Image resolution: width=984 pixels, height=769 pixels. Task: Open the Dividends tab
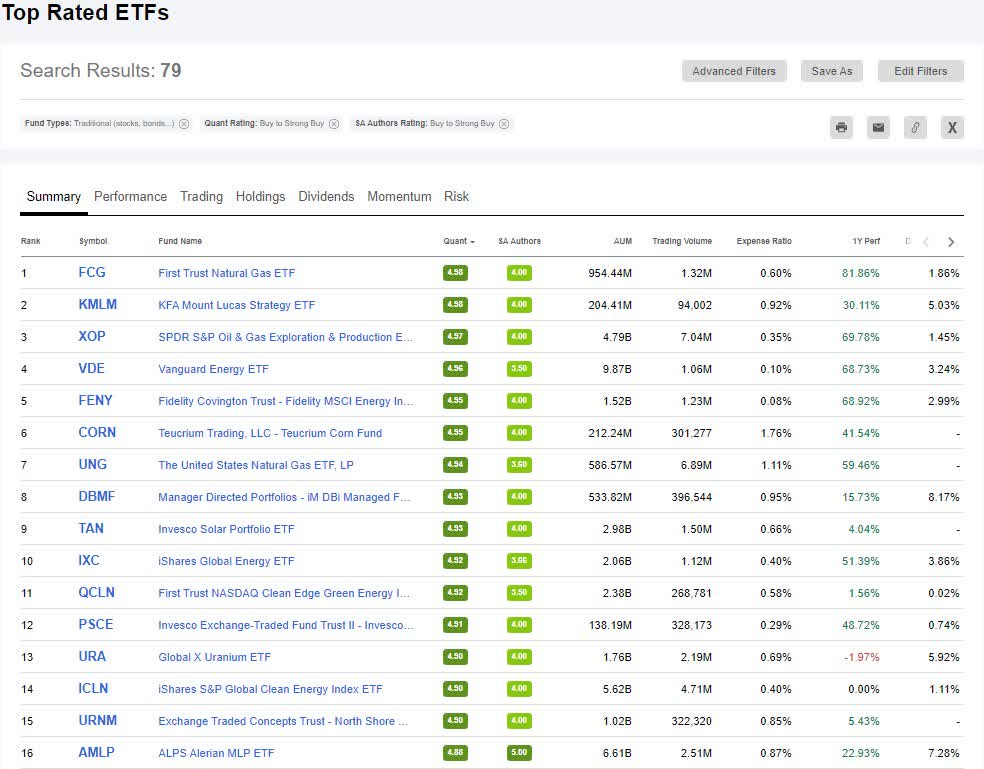[326, 196]
